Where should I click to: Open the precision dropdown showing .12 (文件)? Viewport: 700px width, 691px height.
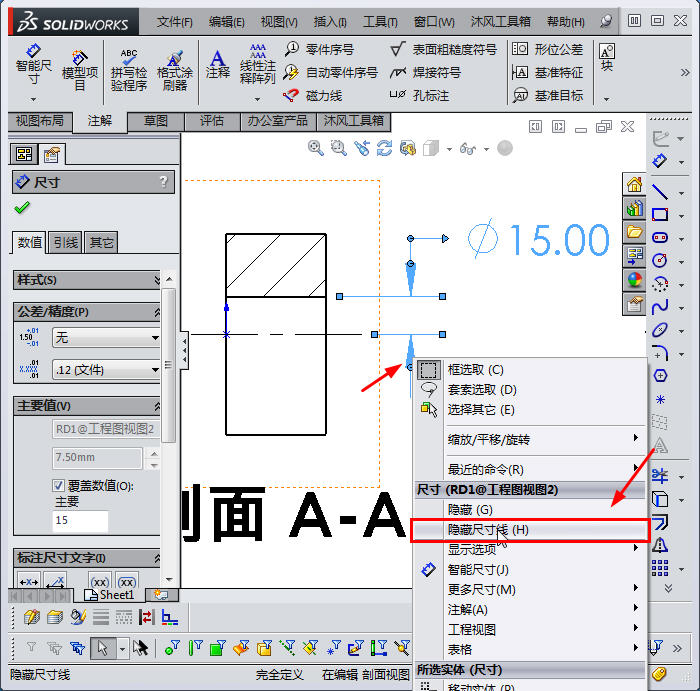(x=105, y=370)
